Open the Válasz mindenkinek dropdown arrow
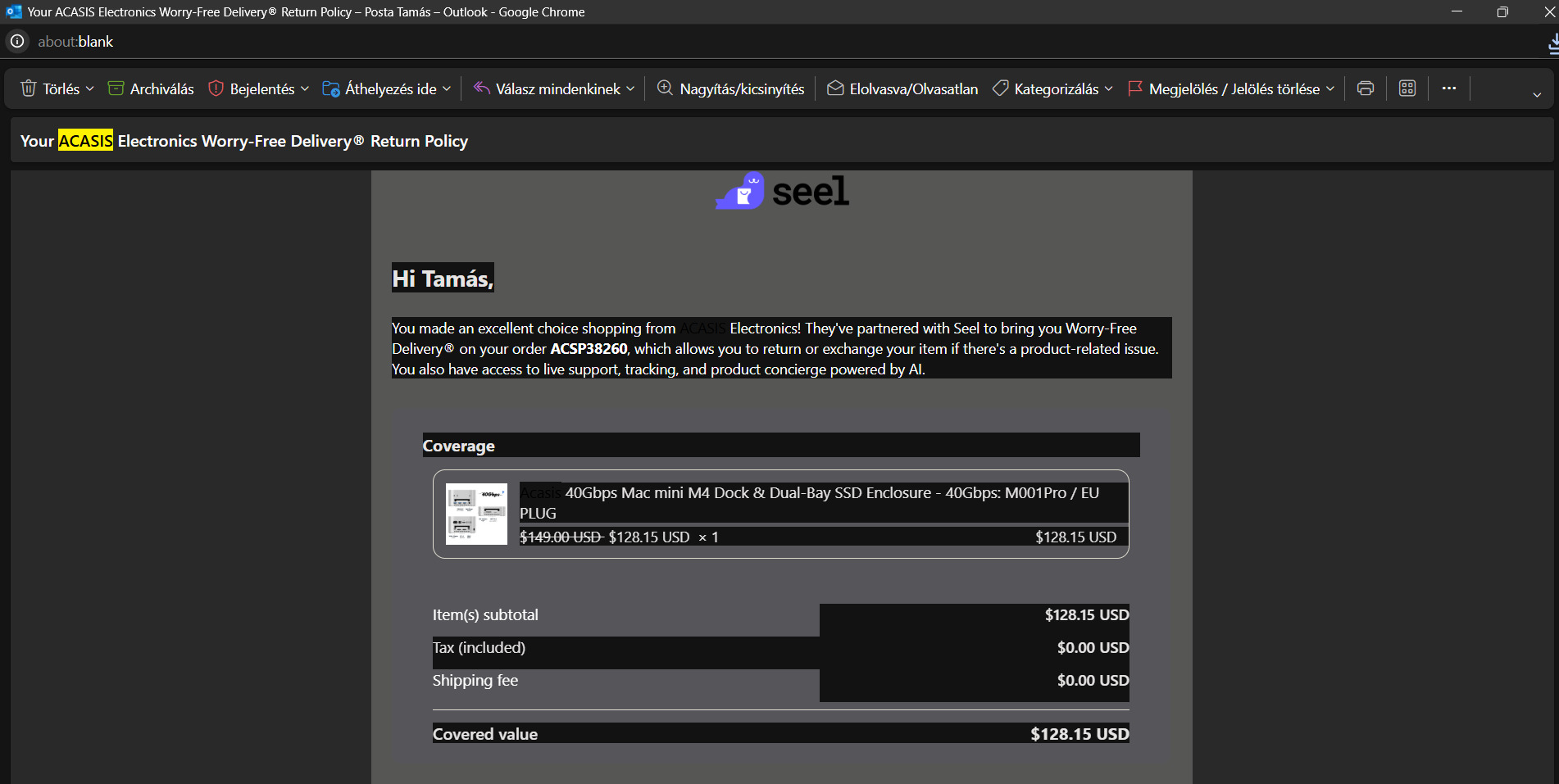 click(x=630, y=88)
